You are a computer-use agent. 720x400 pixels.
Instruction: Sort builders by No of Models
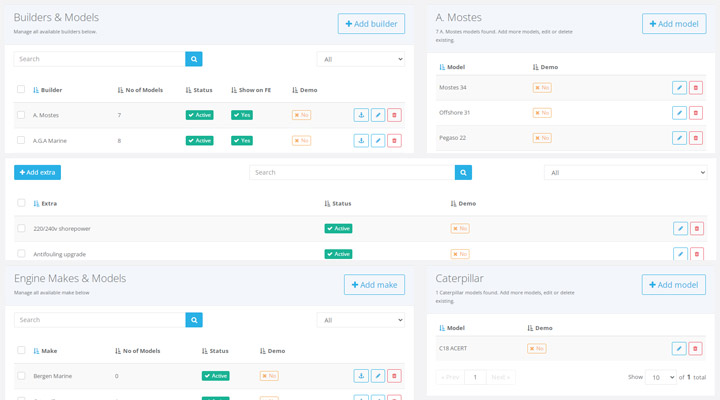click(x=140, y=90)
